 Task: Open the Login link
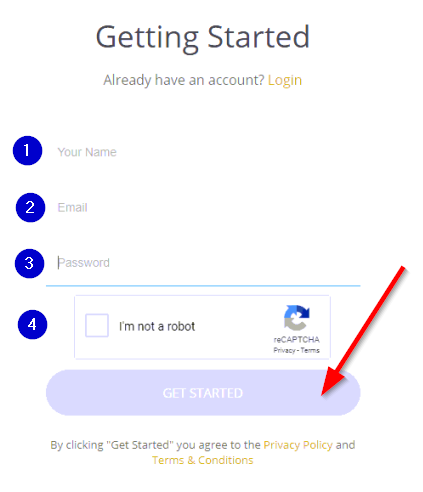[285, 80]
